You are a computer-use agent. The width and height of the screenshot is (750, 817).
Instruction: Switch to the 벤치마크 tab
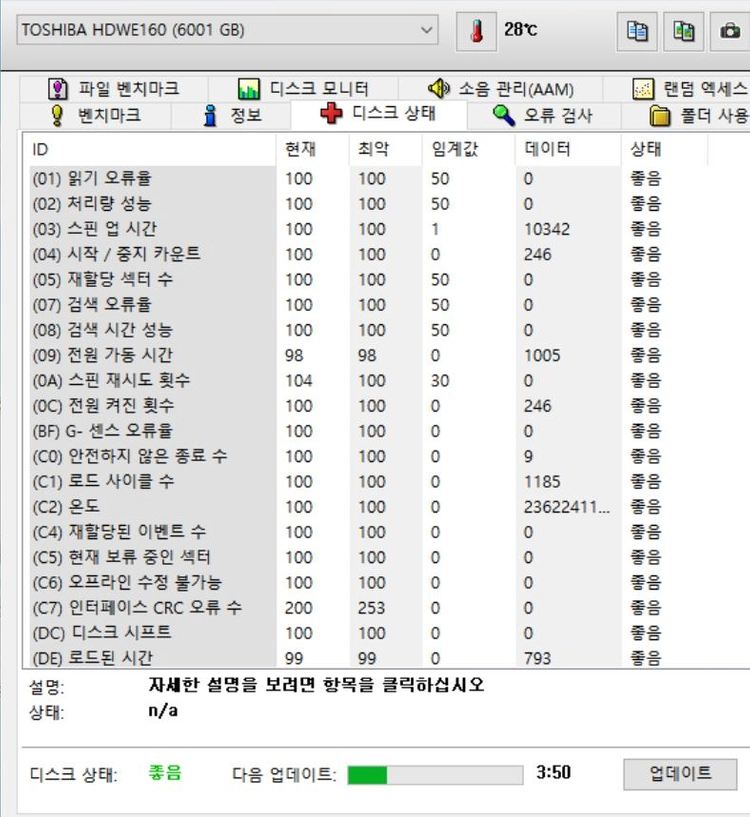(95, 115)
